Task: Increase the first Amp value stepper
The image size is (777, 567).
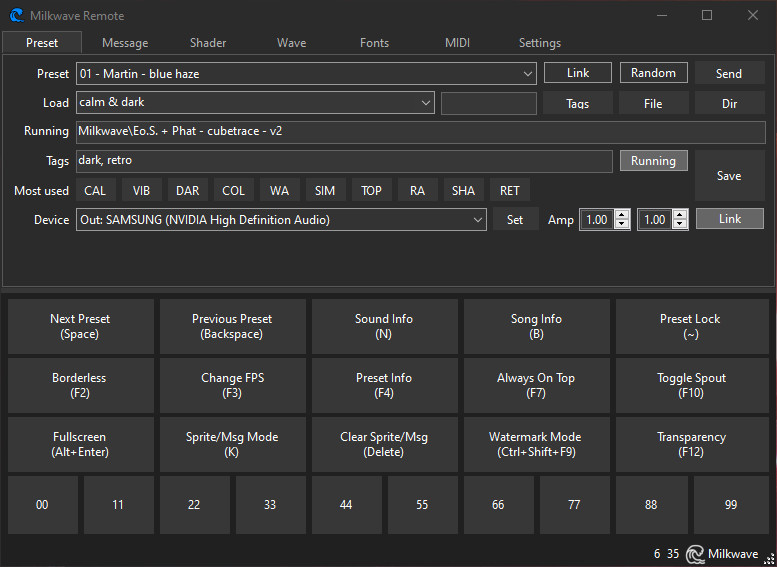Action: [622, 215]
